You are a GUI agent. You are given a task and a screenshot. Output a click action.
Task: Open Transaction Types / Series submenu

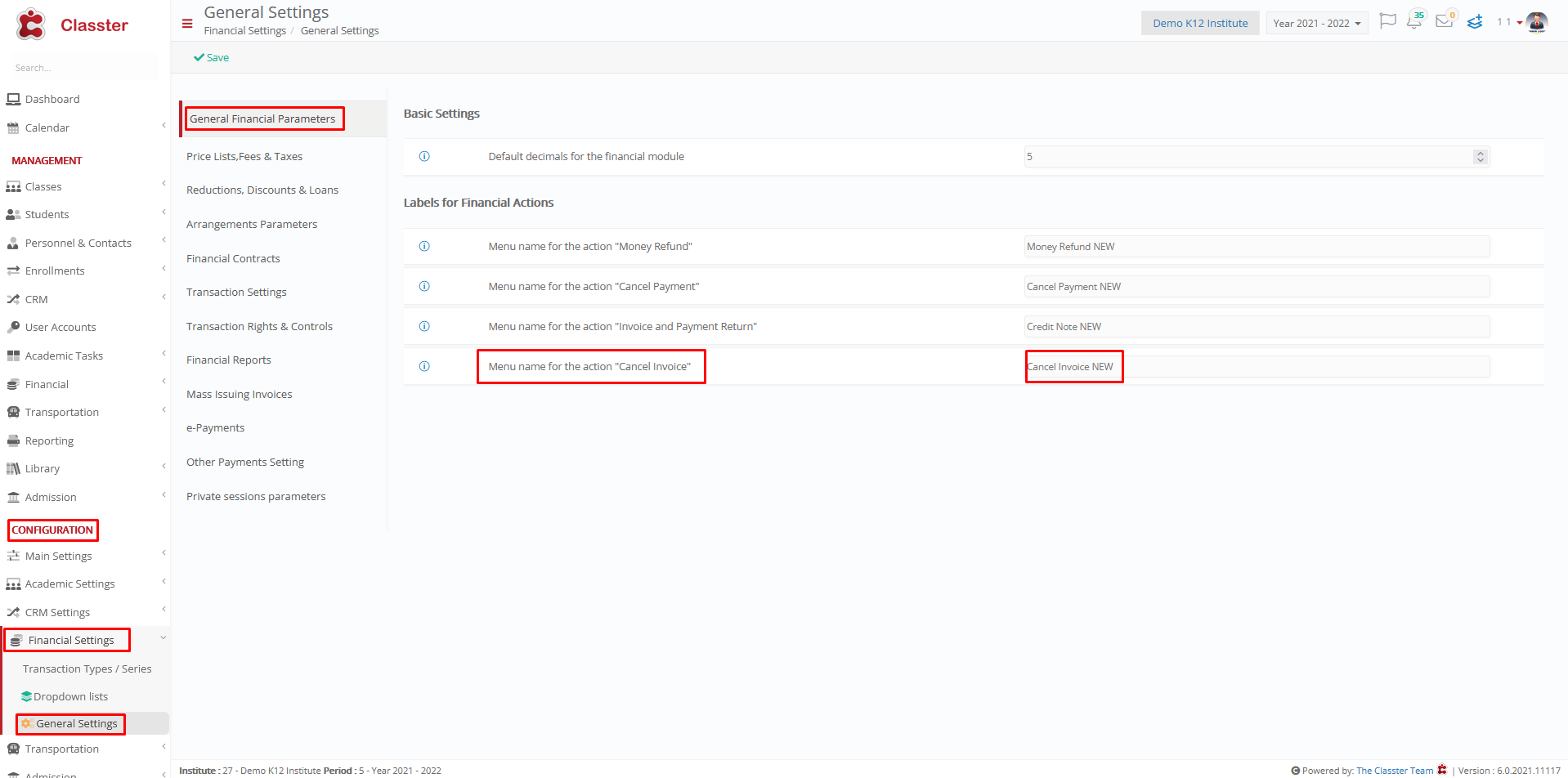point(87,668)
